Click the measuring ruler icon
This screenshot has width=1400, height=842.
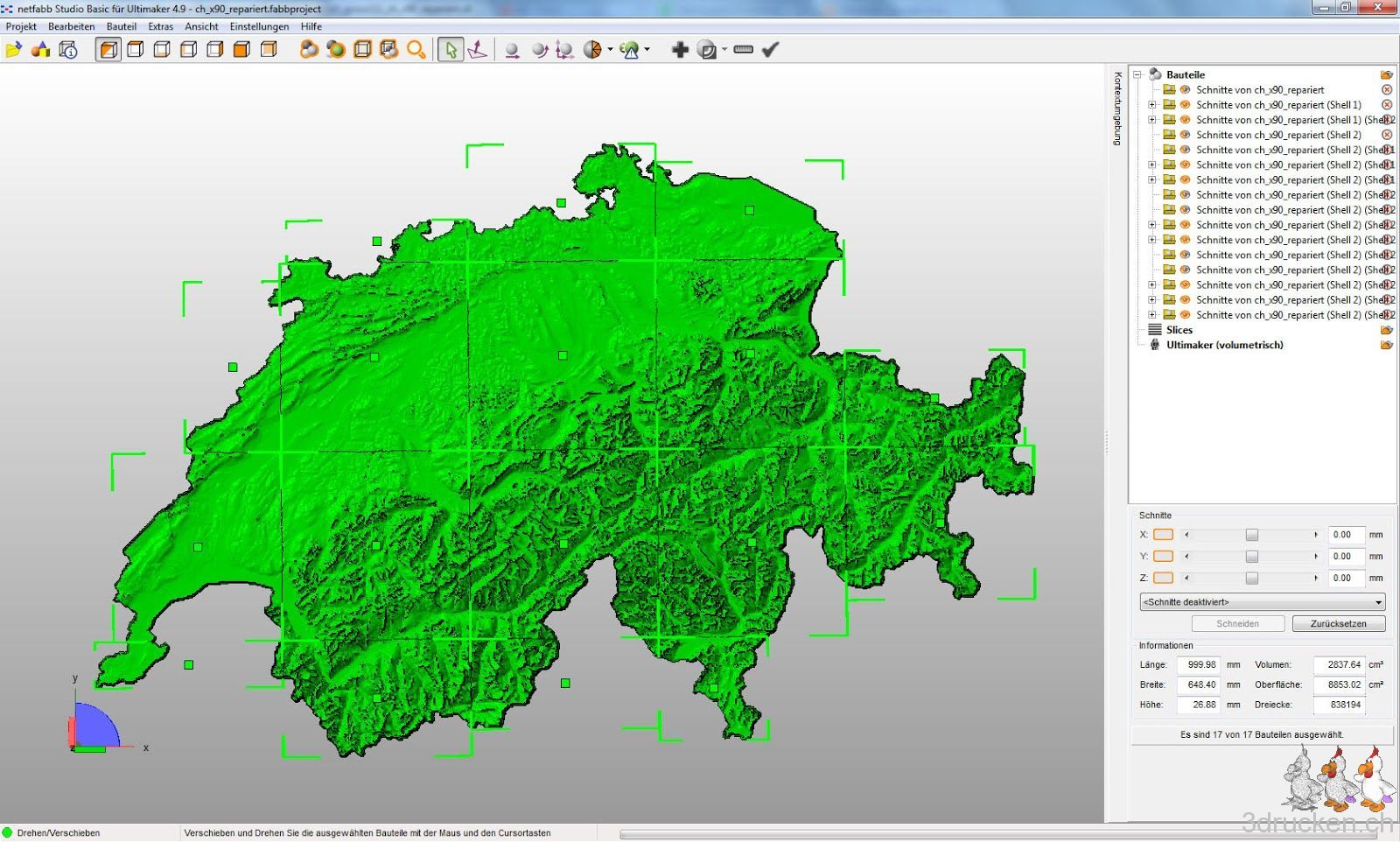pos(743,50)
